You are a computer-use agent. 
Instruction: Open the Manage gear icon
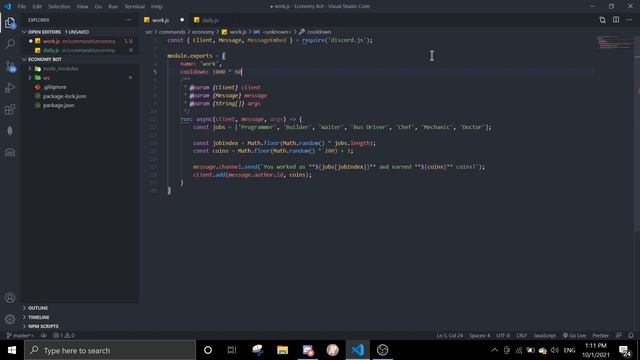(x=10, y=319)
